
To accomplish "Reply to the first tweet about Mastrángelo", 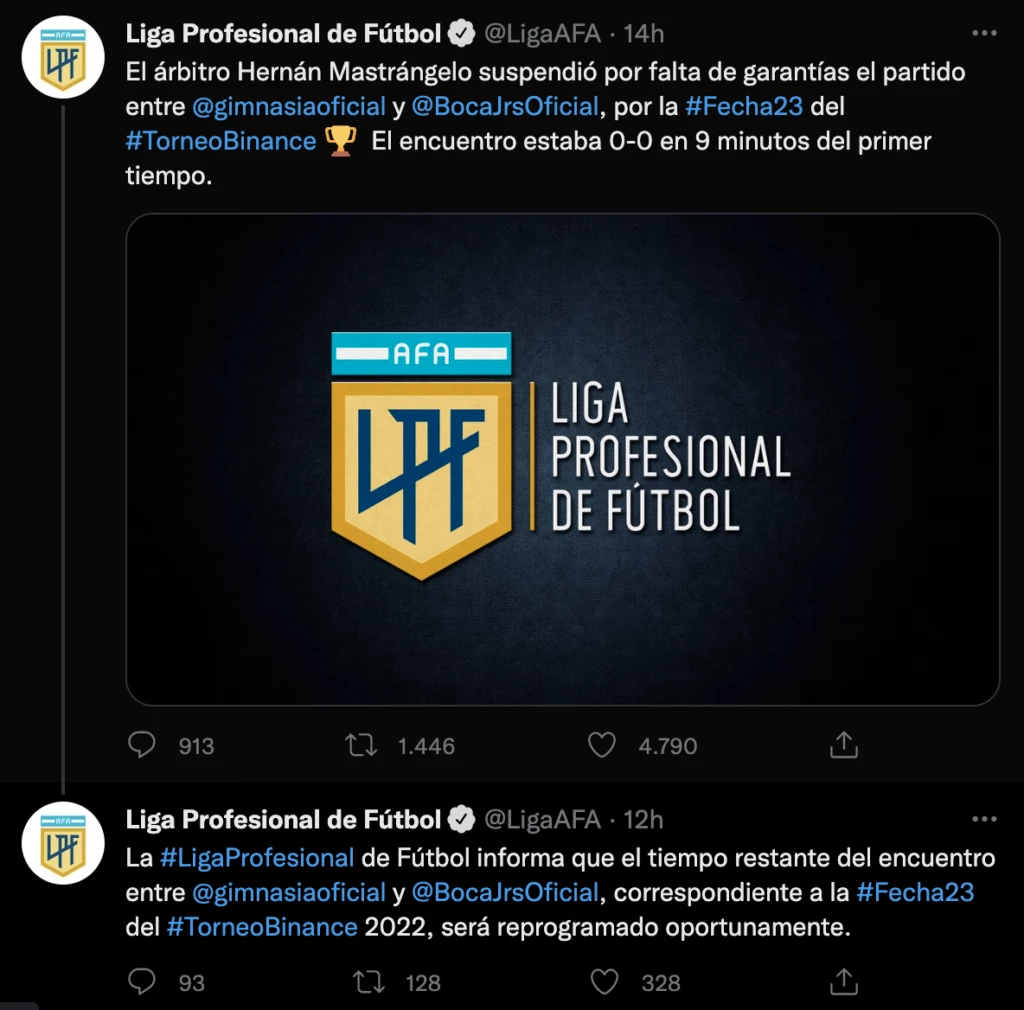I will click(143, 745).
